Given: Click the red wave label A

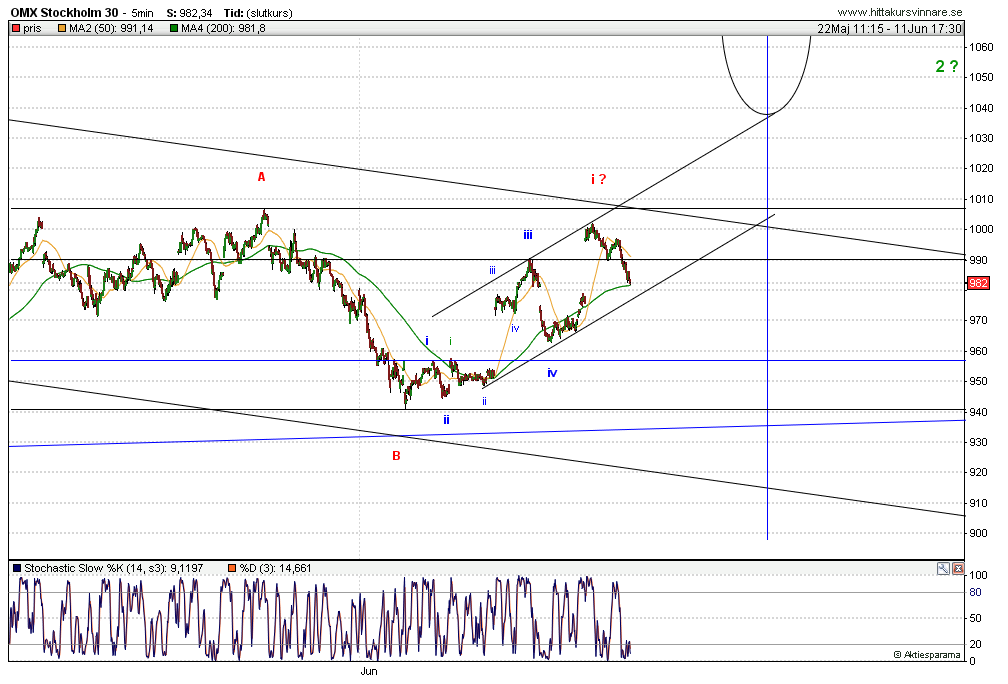Looking at the screenshot, I should (261, 177).
